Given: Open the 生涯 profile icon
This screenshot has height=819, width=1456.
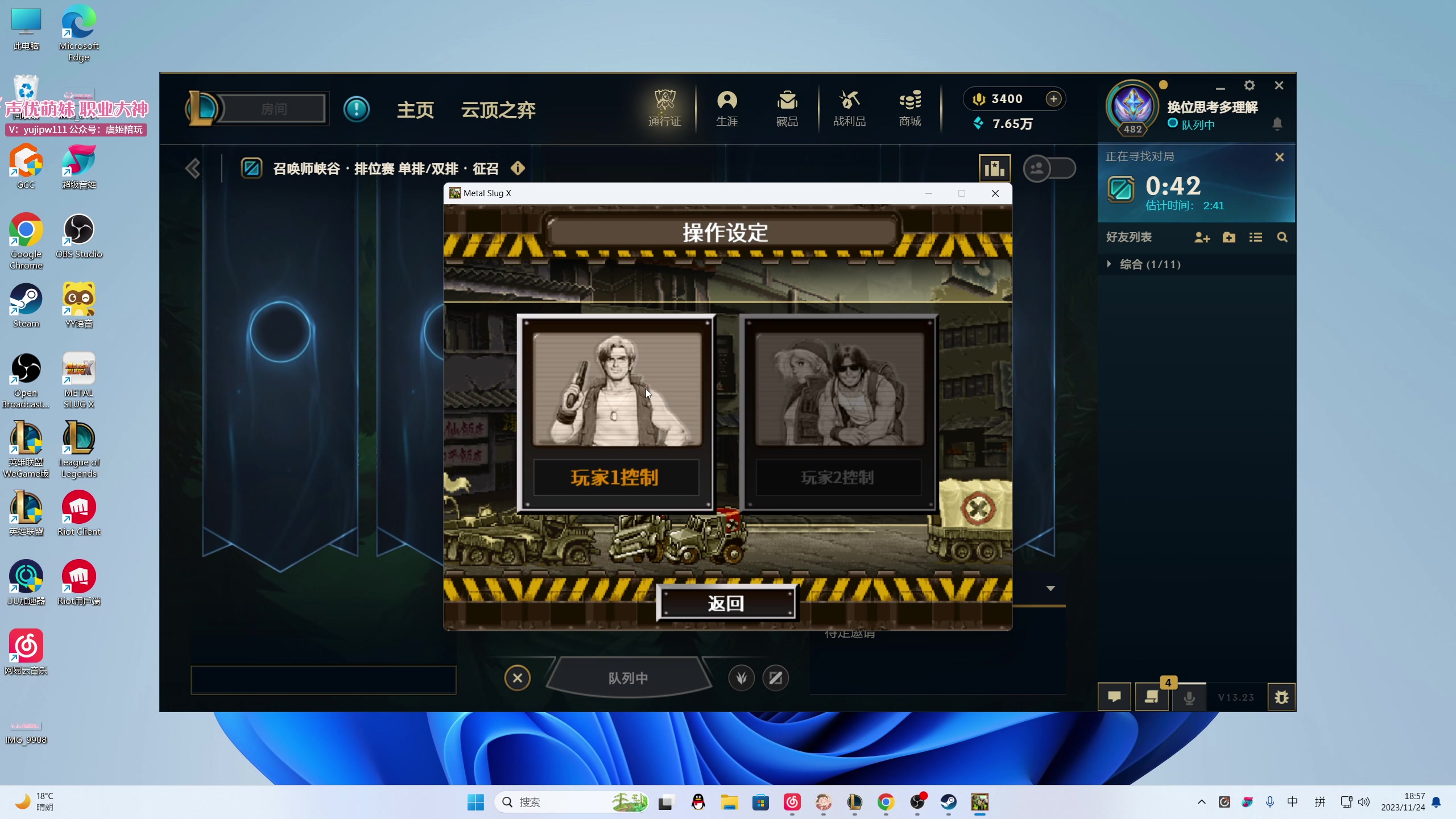Looking at the screenshot, I should pos(727,108).
